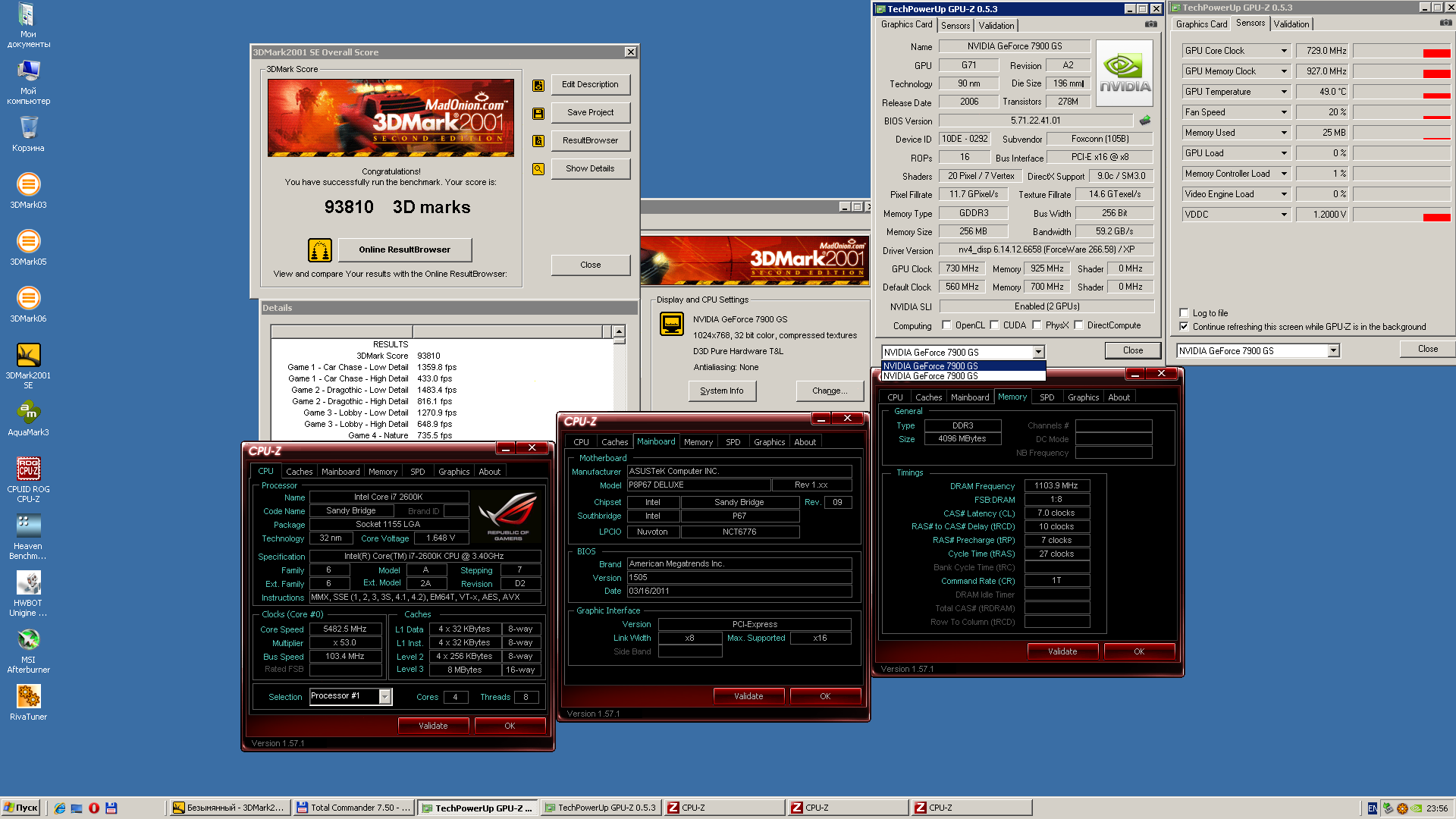The width and height of the screenshot is (1456, 819).
Task: Click floppy icon beside Save Project
Action: (538, 113)
